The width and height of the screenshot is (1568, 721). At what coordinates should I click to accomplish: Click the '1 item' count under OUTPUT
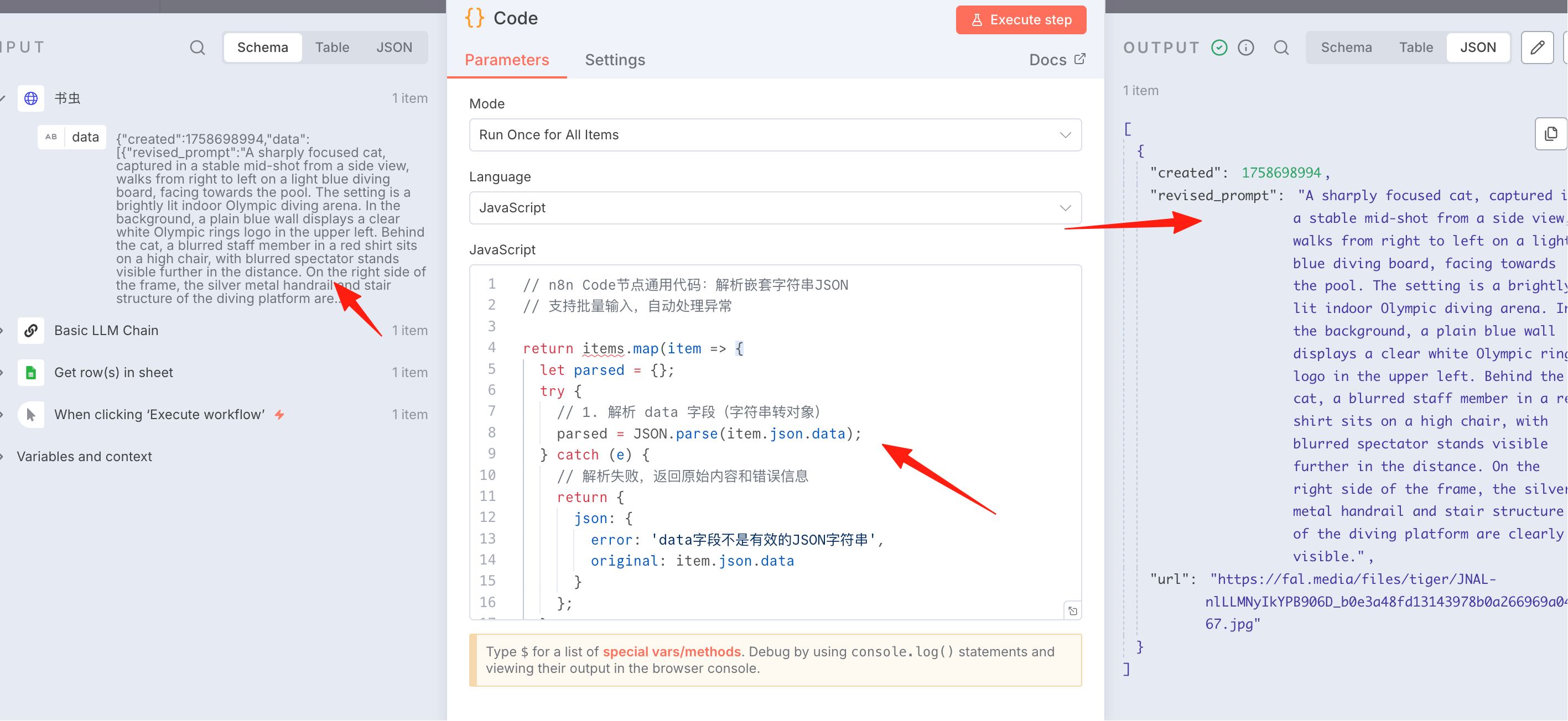[x=1141, y=90]
